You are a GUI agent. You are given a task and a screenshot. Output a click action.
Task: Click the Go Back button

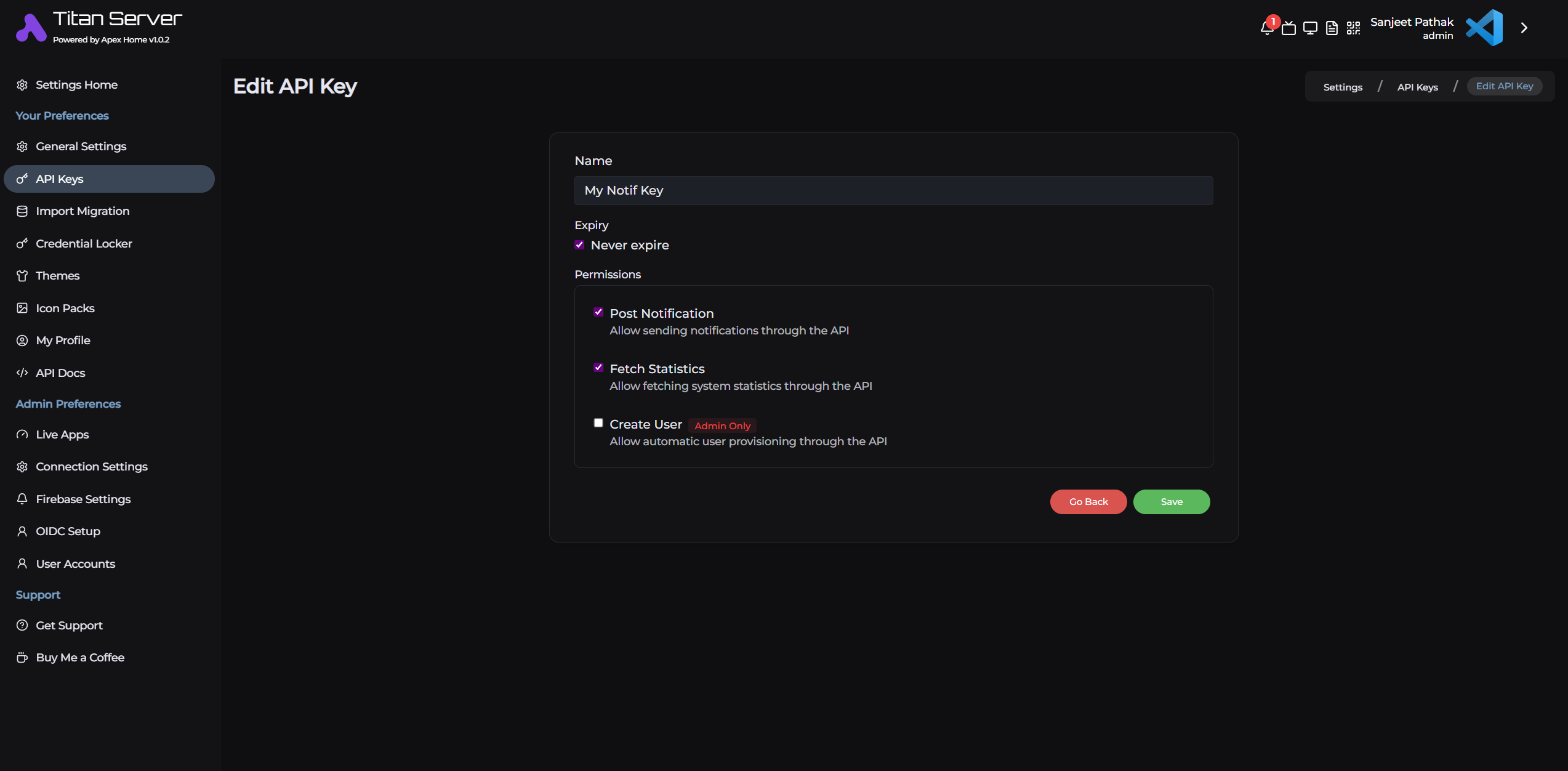pos(1088,501)
